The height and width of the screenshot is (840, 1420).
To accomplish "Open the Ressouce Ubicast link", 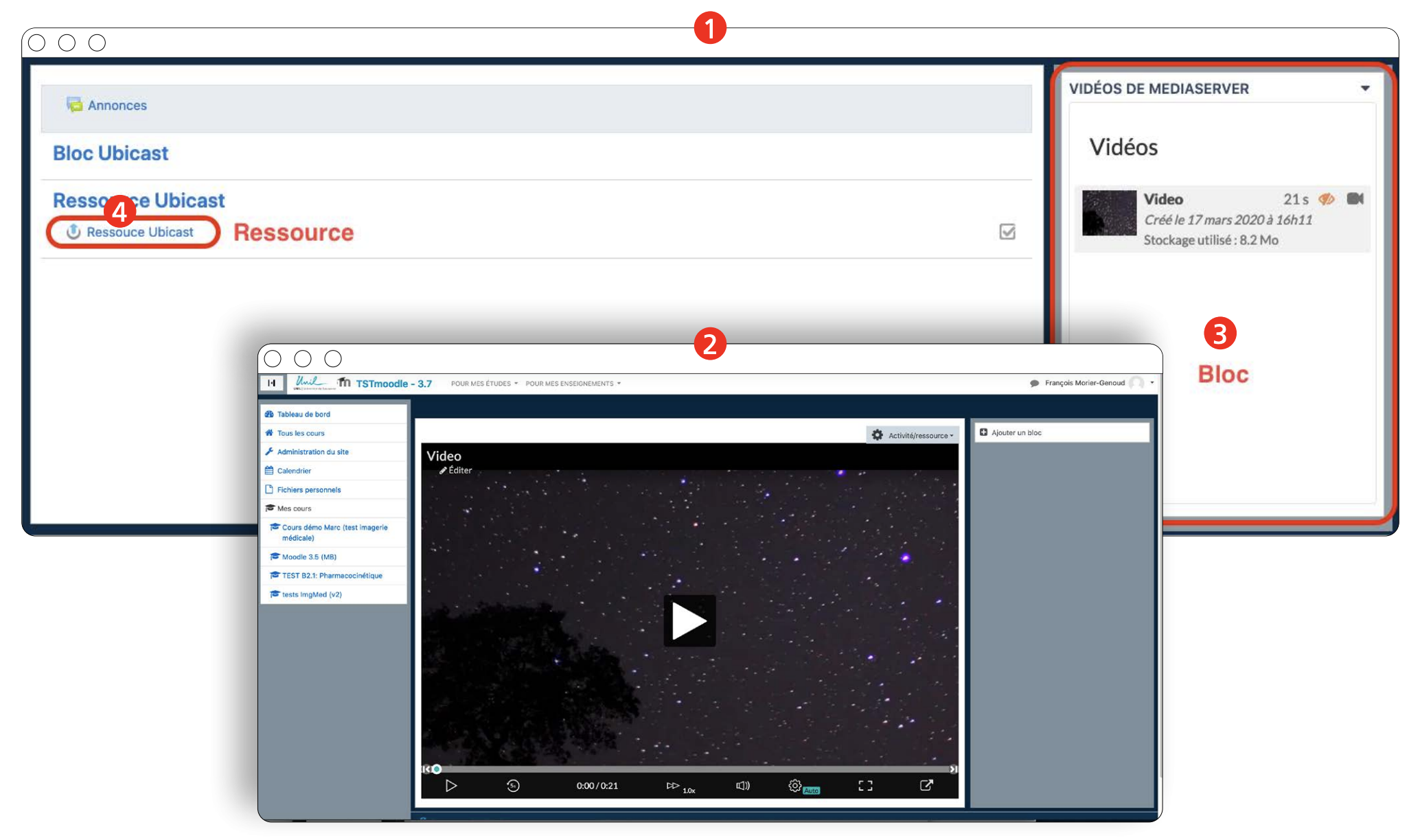I will click(139, 232).
